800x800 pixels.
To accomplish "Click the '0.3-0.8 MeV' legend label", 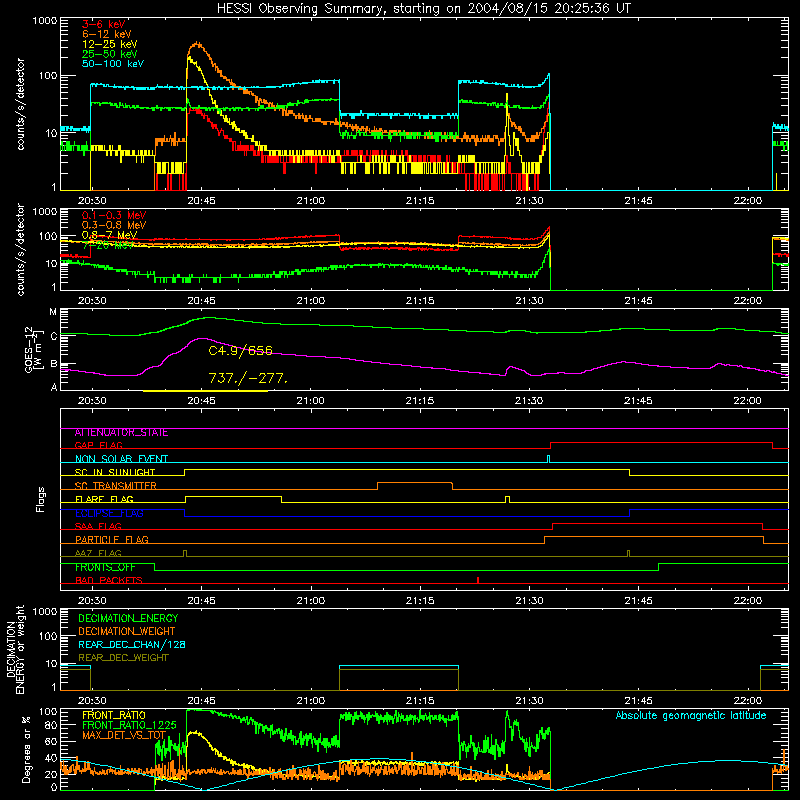I will point(114,225).
